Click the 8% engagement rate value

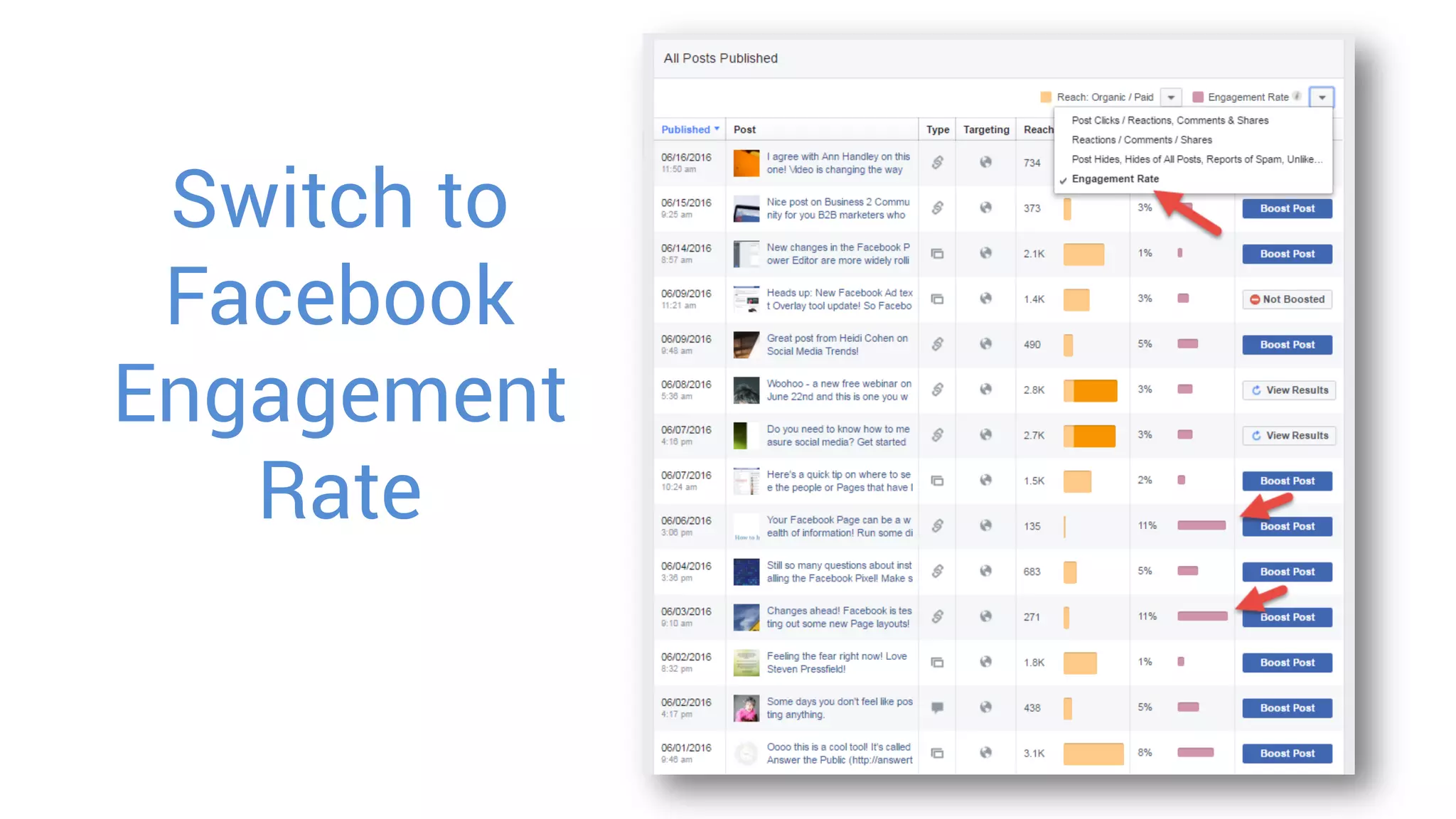tap(1145, 753)
